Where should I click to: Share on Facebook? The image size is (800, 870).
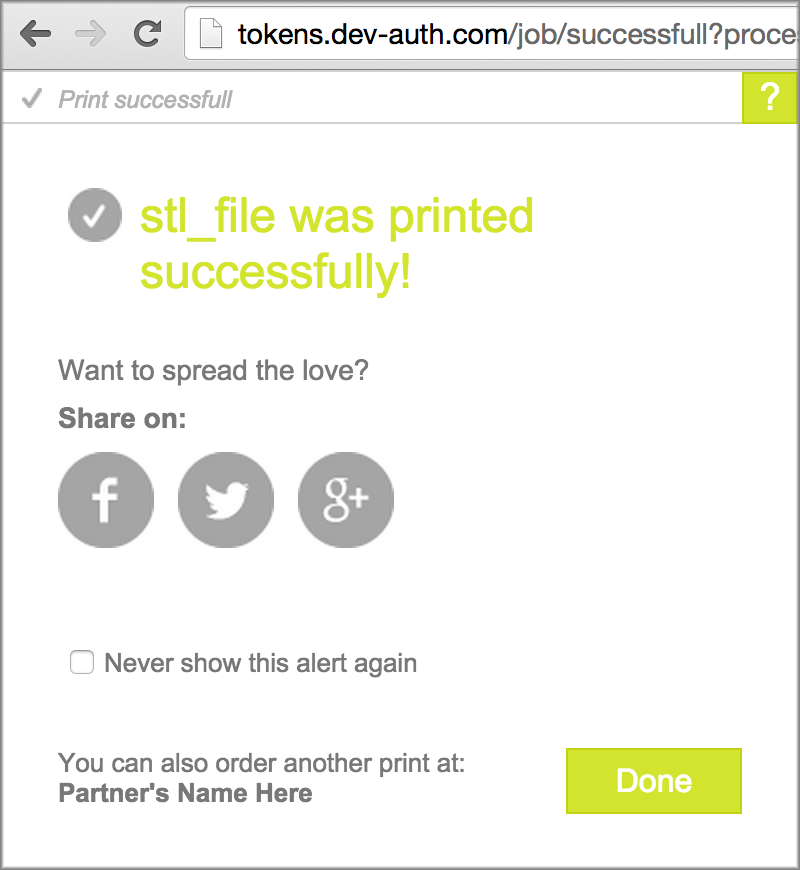click(106, 500)
